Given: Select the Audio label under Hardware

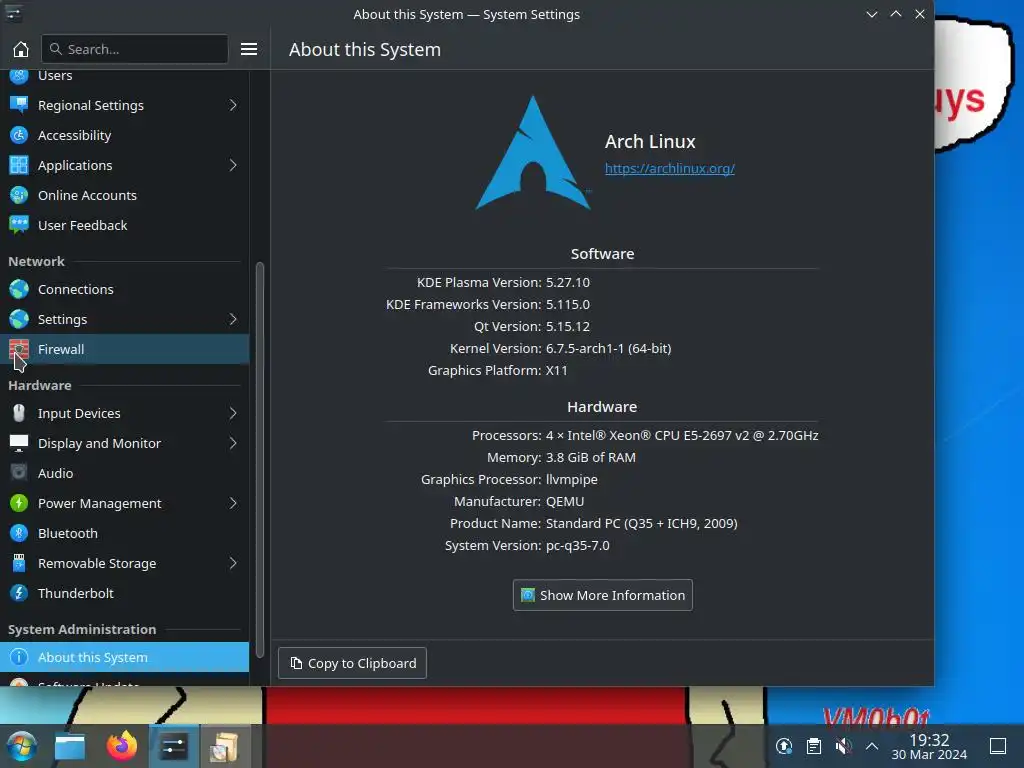Looking at the screenshot, I should pos(56,473).
